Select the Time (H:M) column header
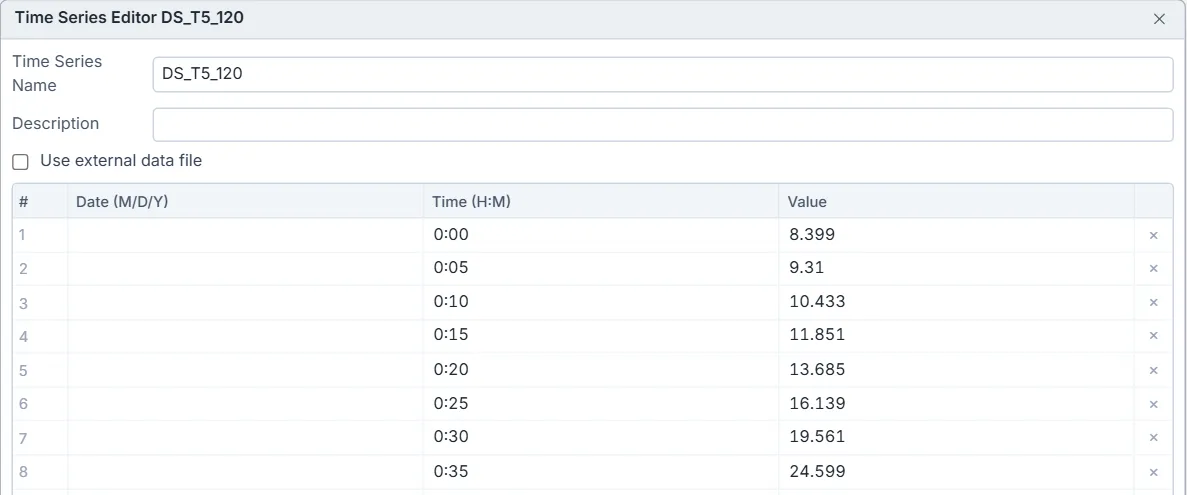The width and height of the screenshot is (1187, 495). tap(601, 202)
